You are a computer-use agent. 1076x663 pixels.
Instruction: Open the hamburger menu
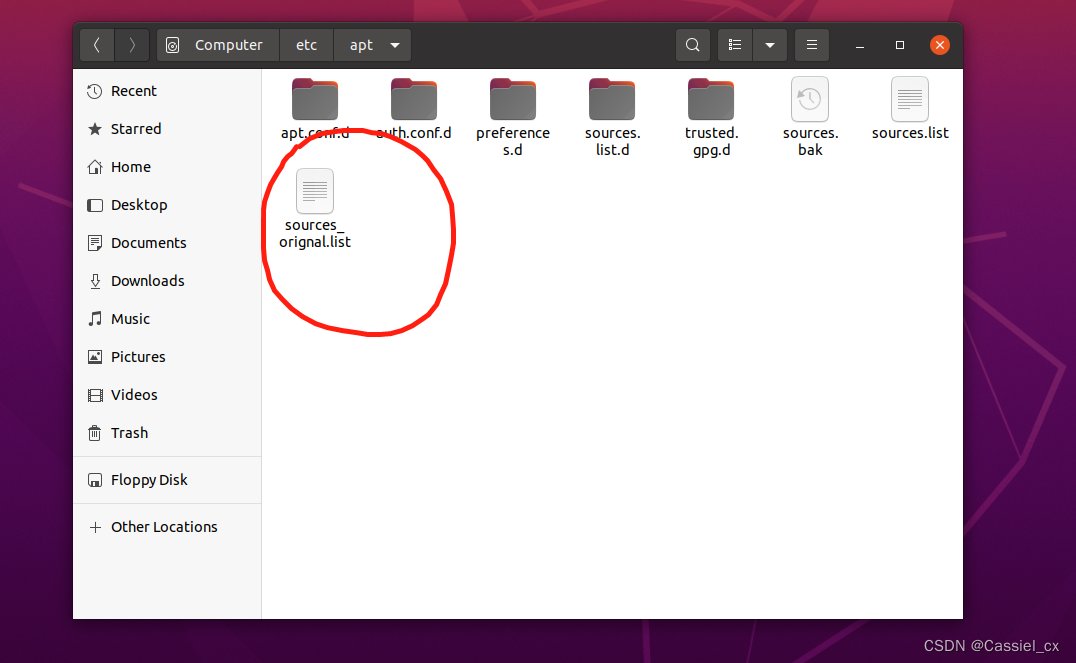click(x=811, y=45)
